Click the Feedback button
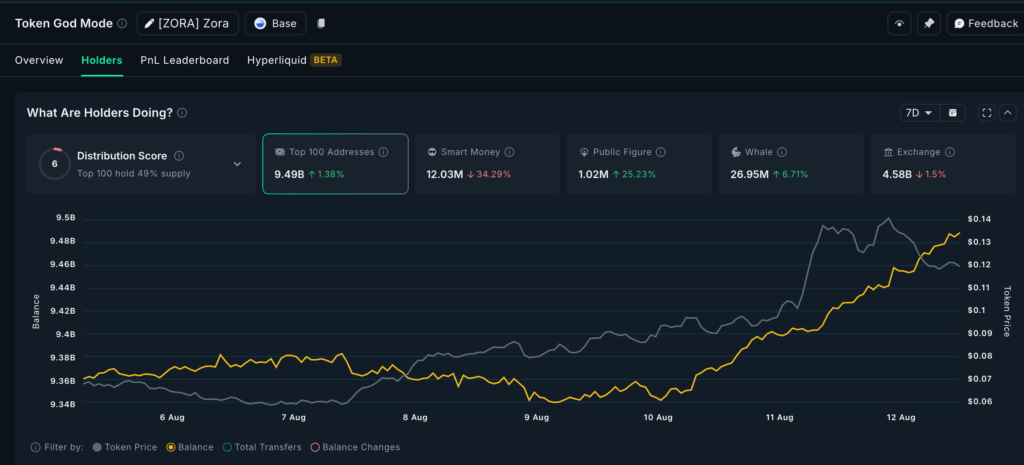 point(985,23)
